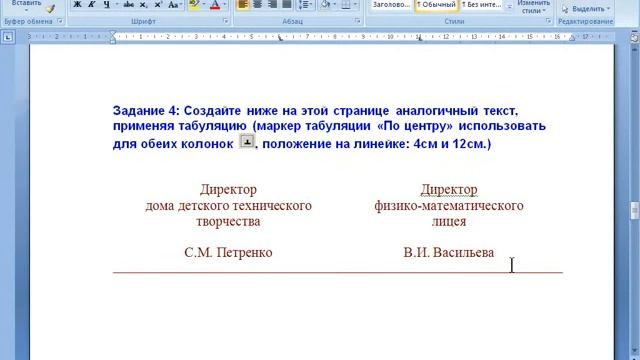Click the vertical scrollbar thumb
Screen dimensions: 640x360
coord(635,211)
